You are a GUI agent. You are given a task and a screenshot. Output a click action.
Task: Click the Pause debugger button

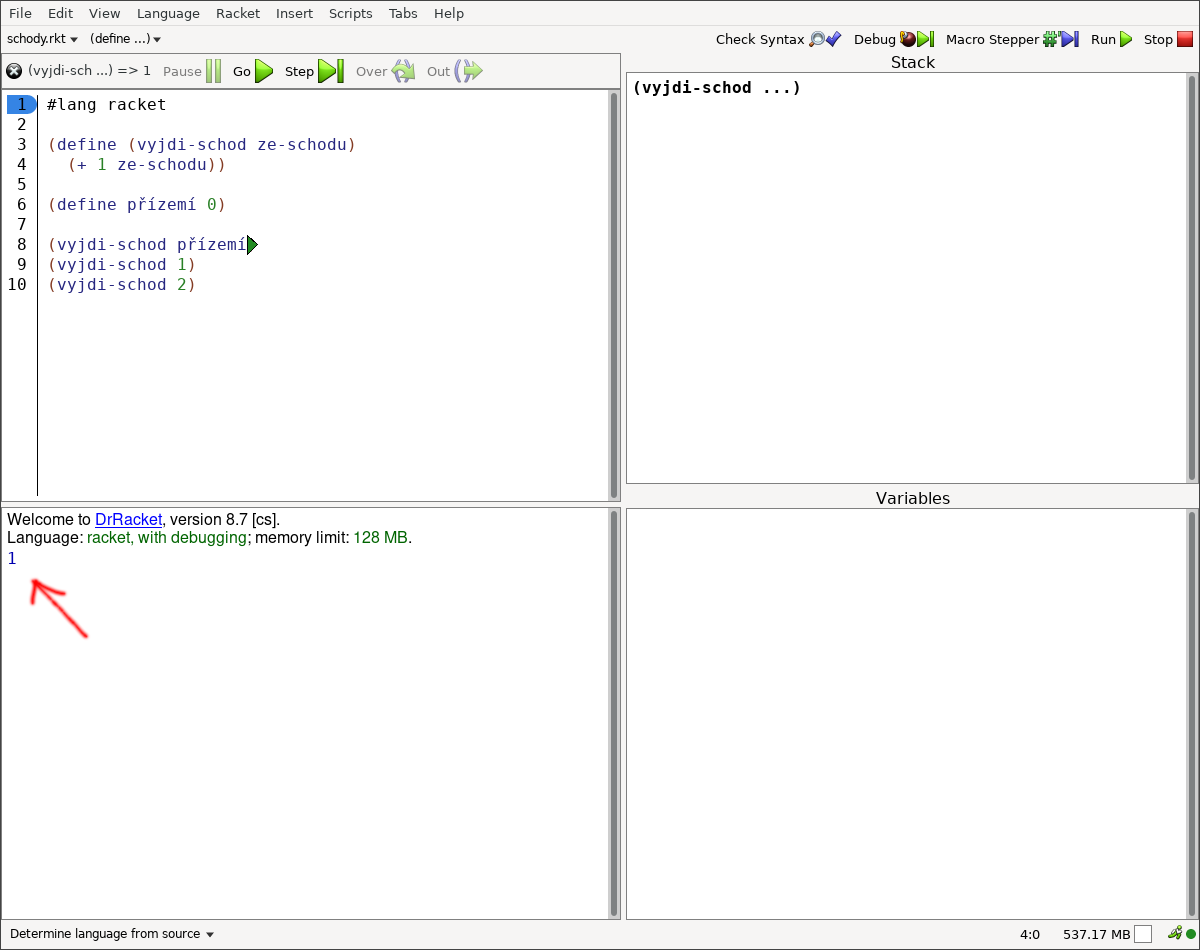[192, 71]
